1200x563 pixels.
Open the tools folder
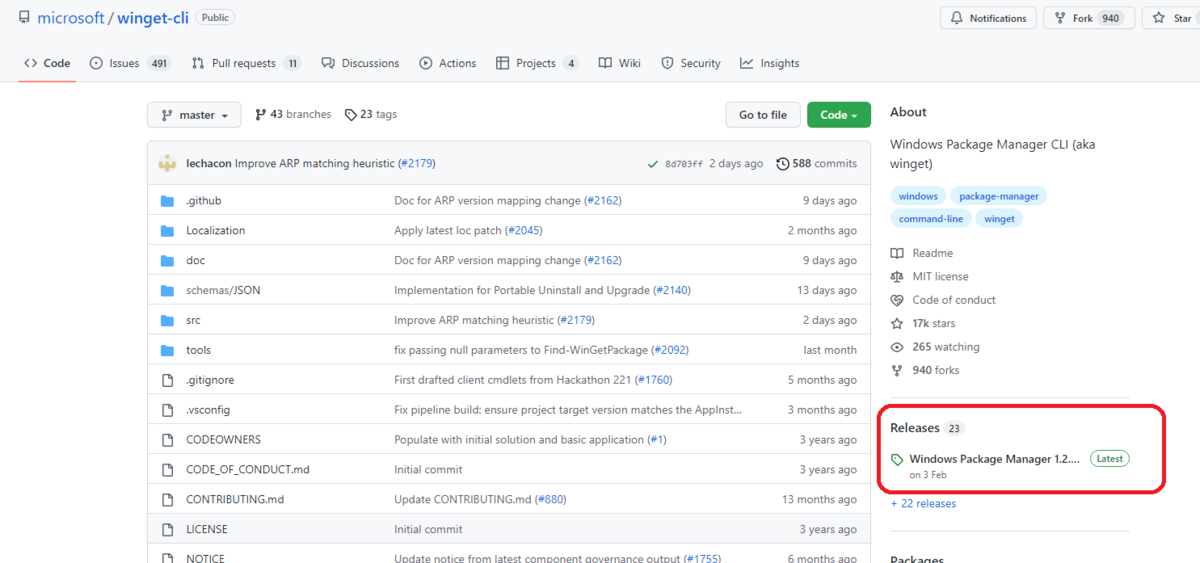(198, 350)
